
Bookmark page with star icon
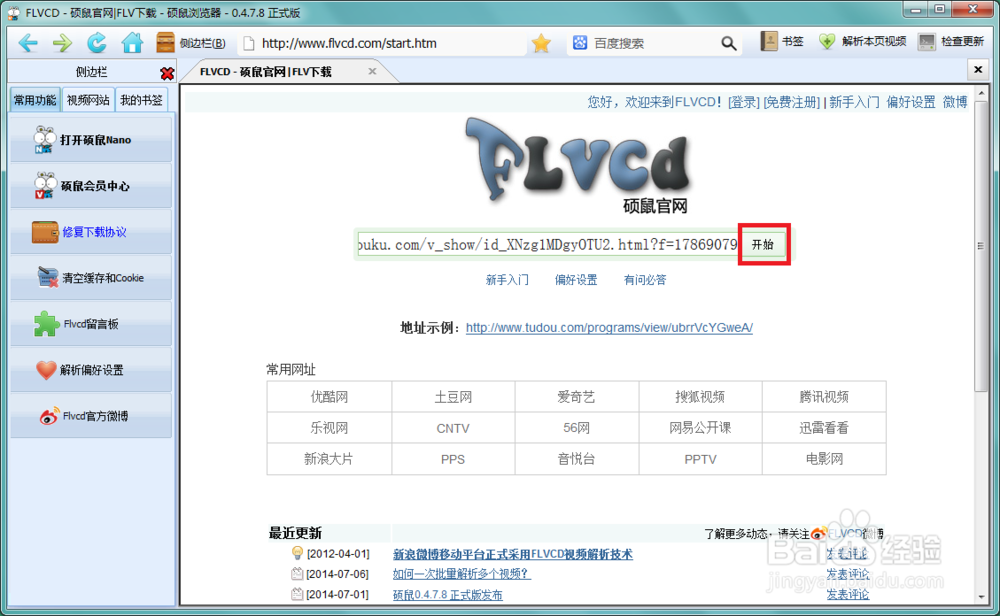click(x=541, y=43)
